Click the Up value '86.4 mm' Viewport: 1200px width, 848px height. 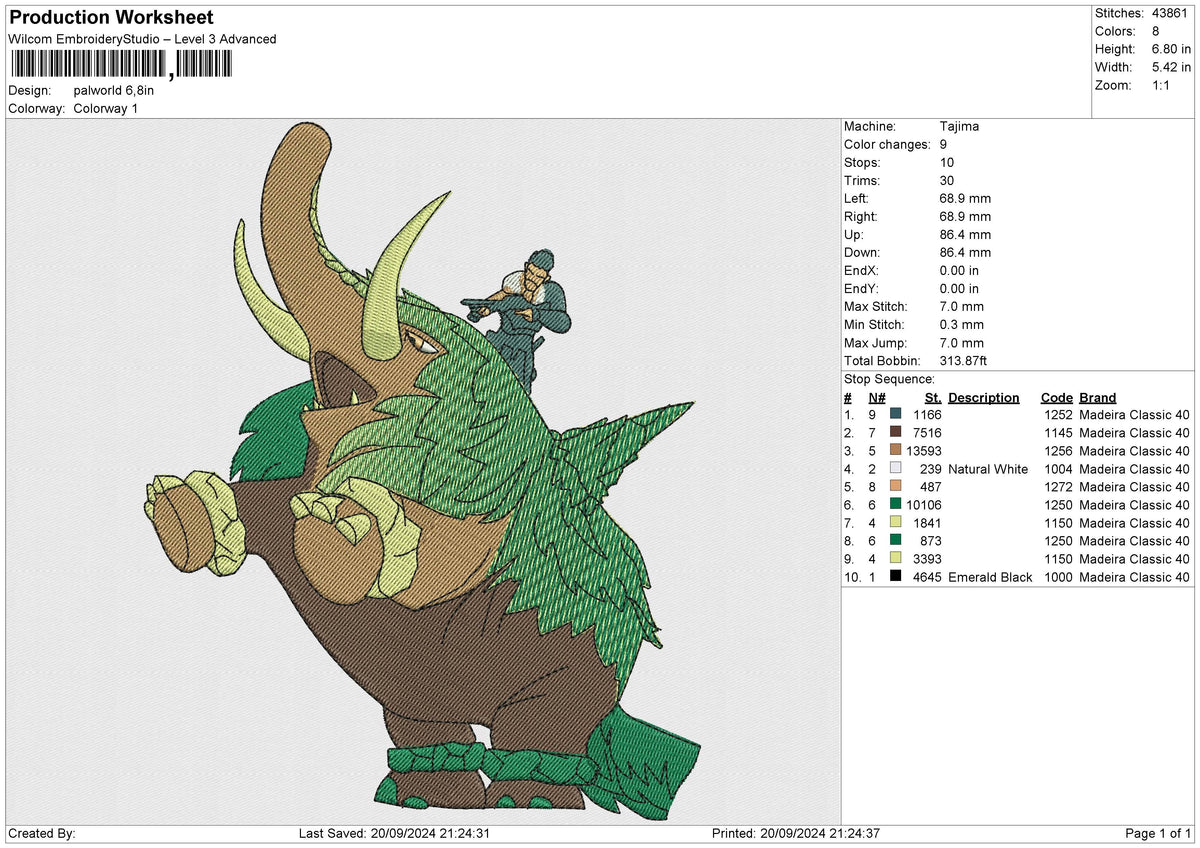pos(965,235)
